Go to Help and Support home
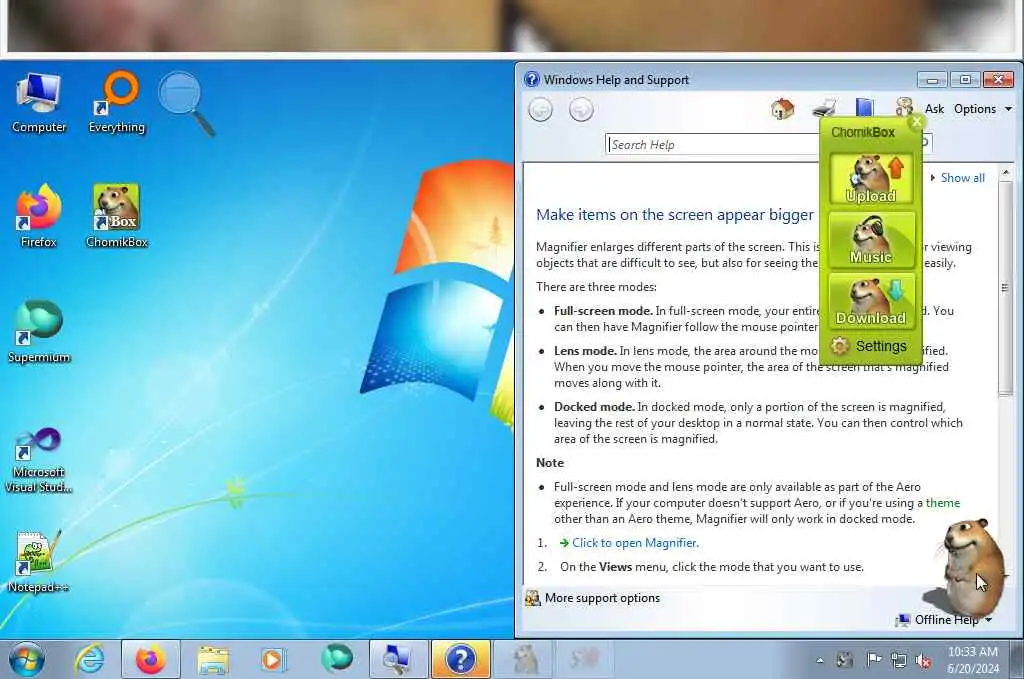Image resolution: width=1024 pixels, height=679 pixels. [x=782, y=109]
